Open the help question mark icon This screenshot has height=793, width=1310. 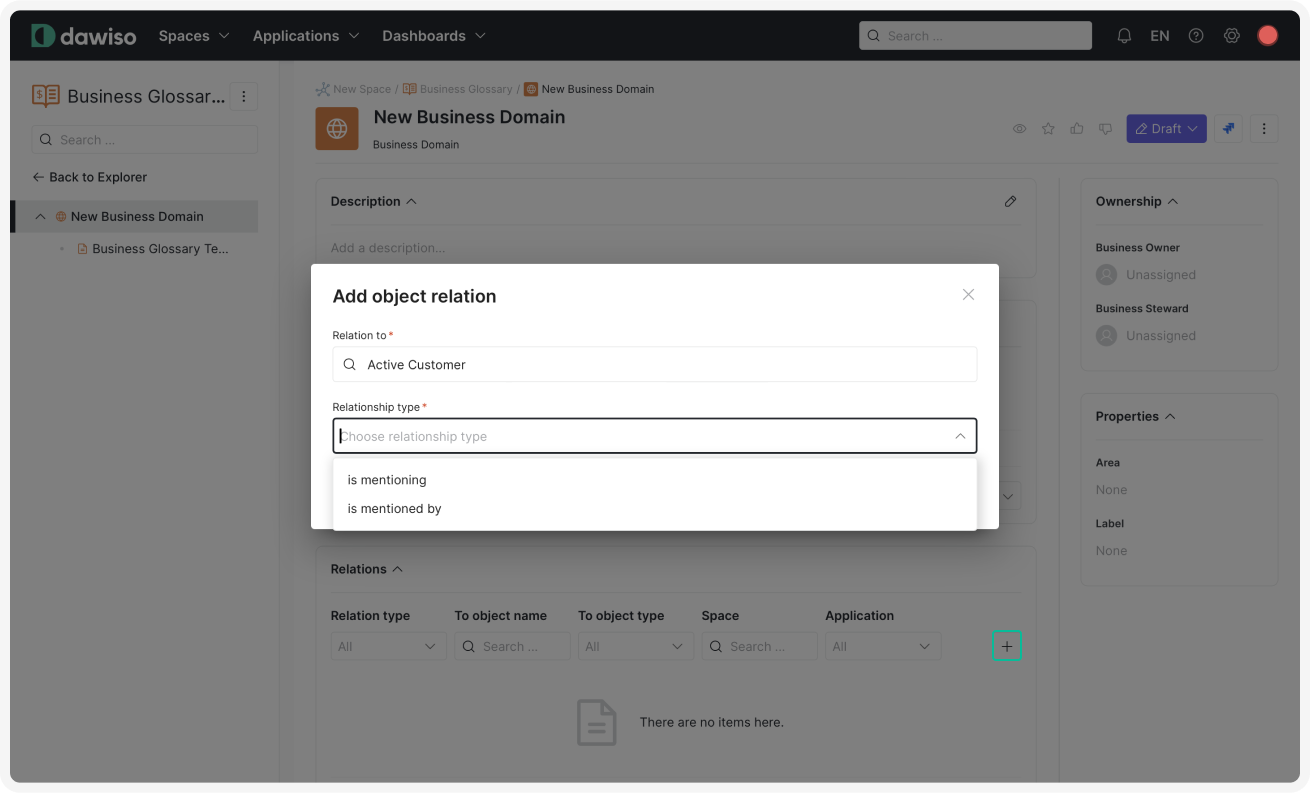[x=1196, y=36]
